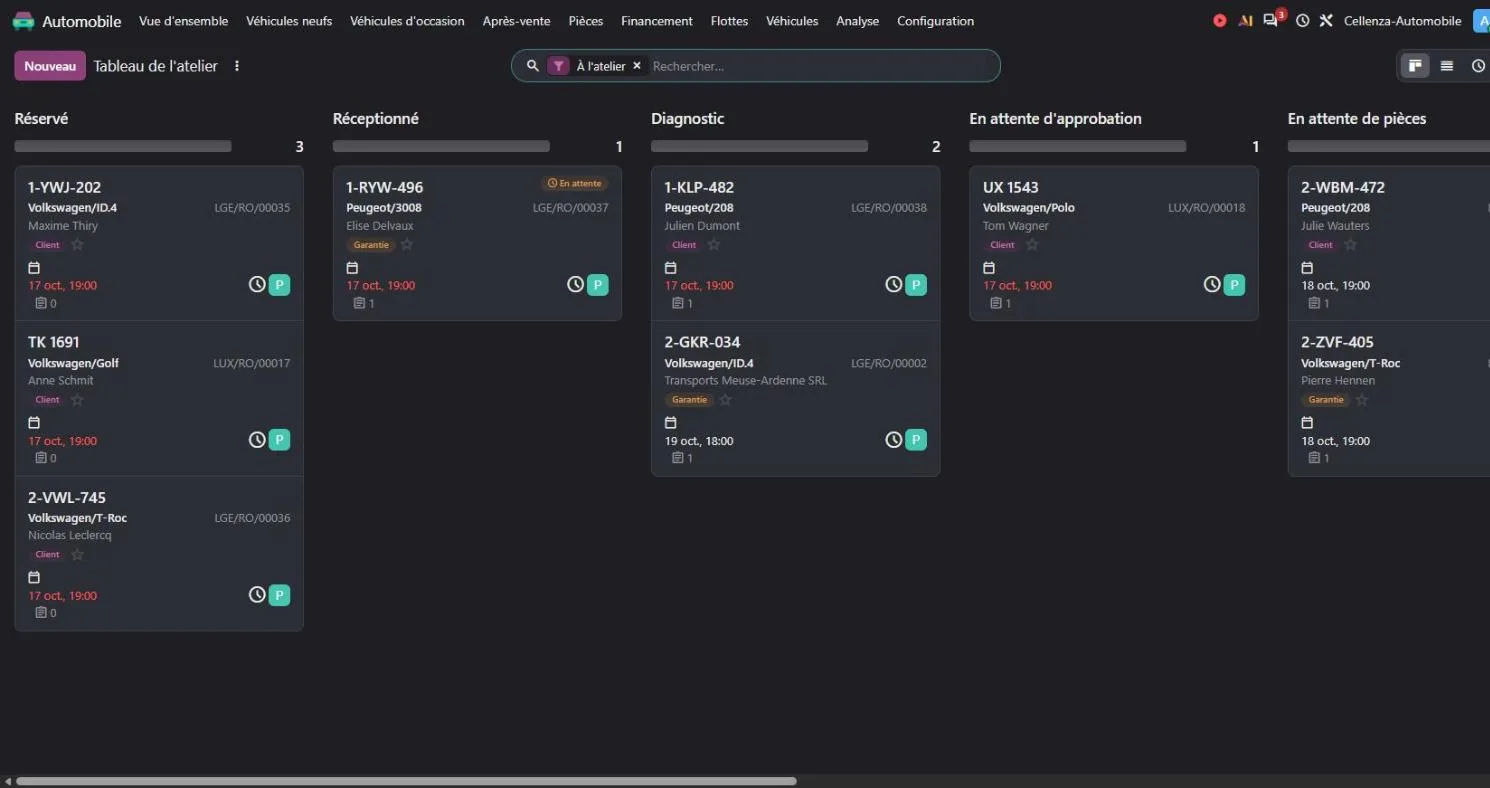Viewport: 1490px width, 788px height.
Task: Click the Diagnostic column progress bar
Action: (x=759, y=146)
